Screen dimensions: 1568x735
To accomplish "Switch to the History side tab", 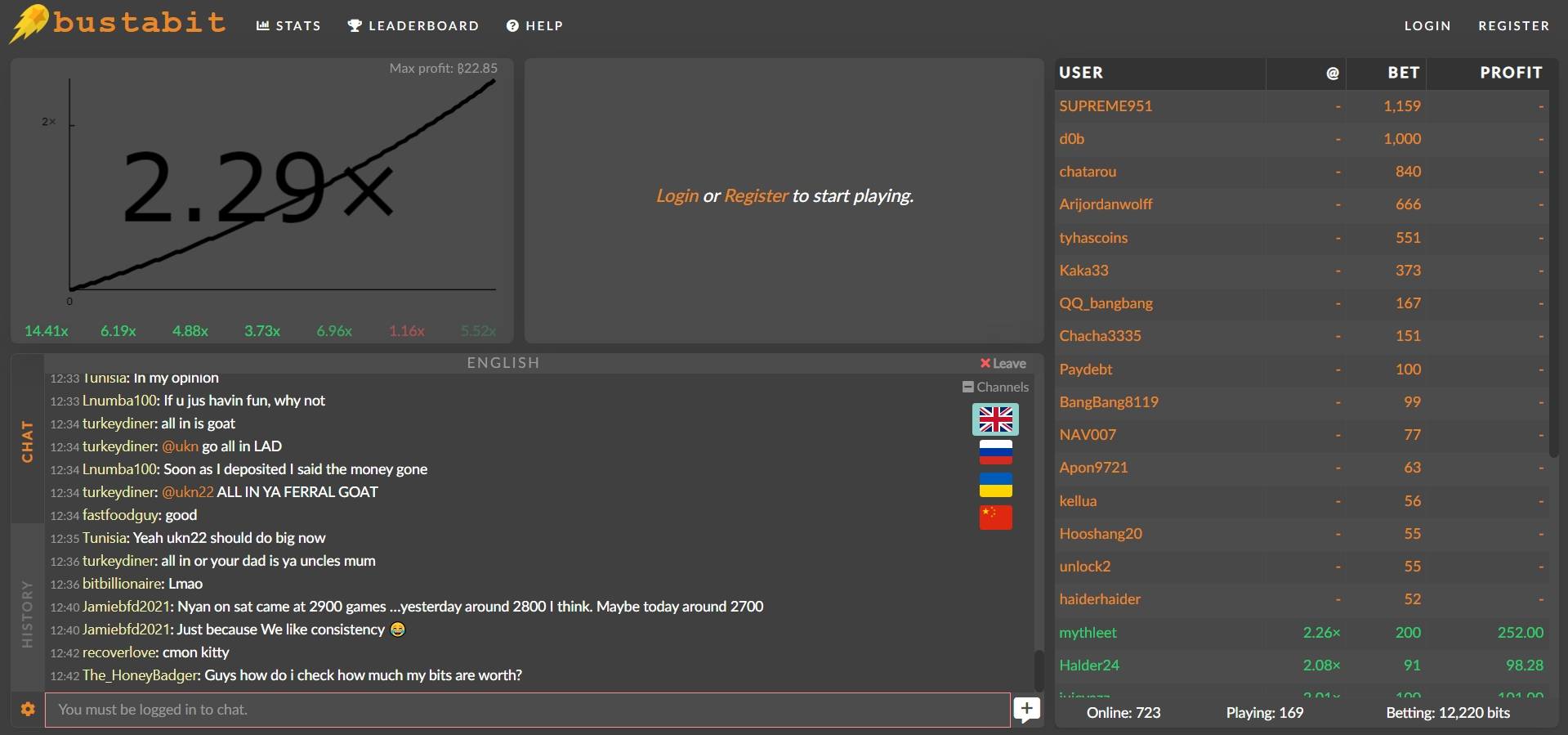I will (x=28, y=613).
